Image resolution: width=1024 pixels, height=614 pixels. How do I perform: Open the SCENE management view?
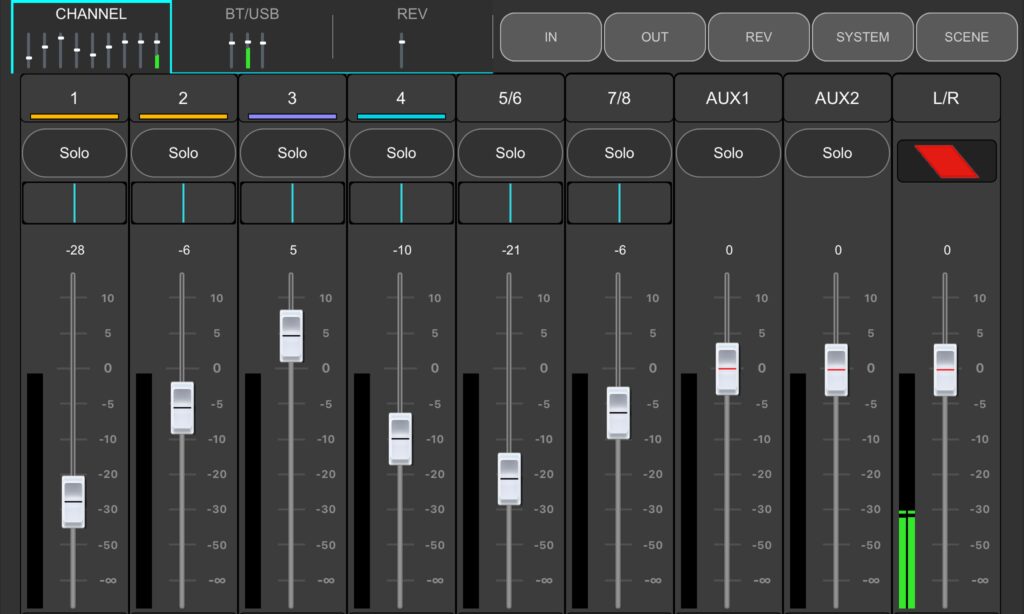pyautogui.click(x=966, y=36)
